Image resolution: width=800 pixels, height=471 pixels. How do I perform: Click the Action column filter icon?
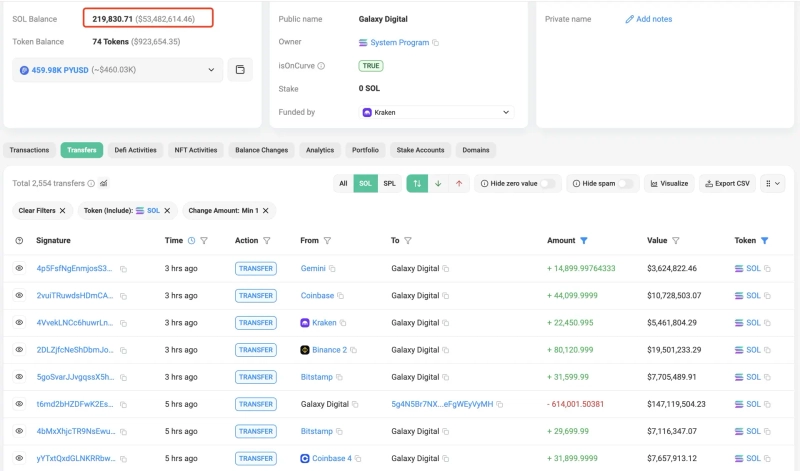[267, 241]
